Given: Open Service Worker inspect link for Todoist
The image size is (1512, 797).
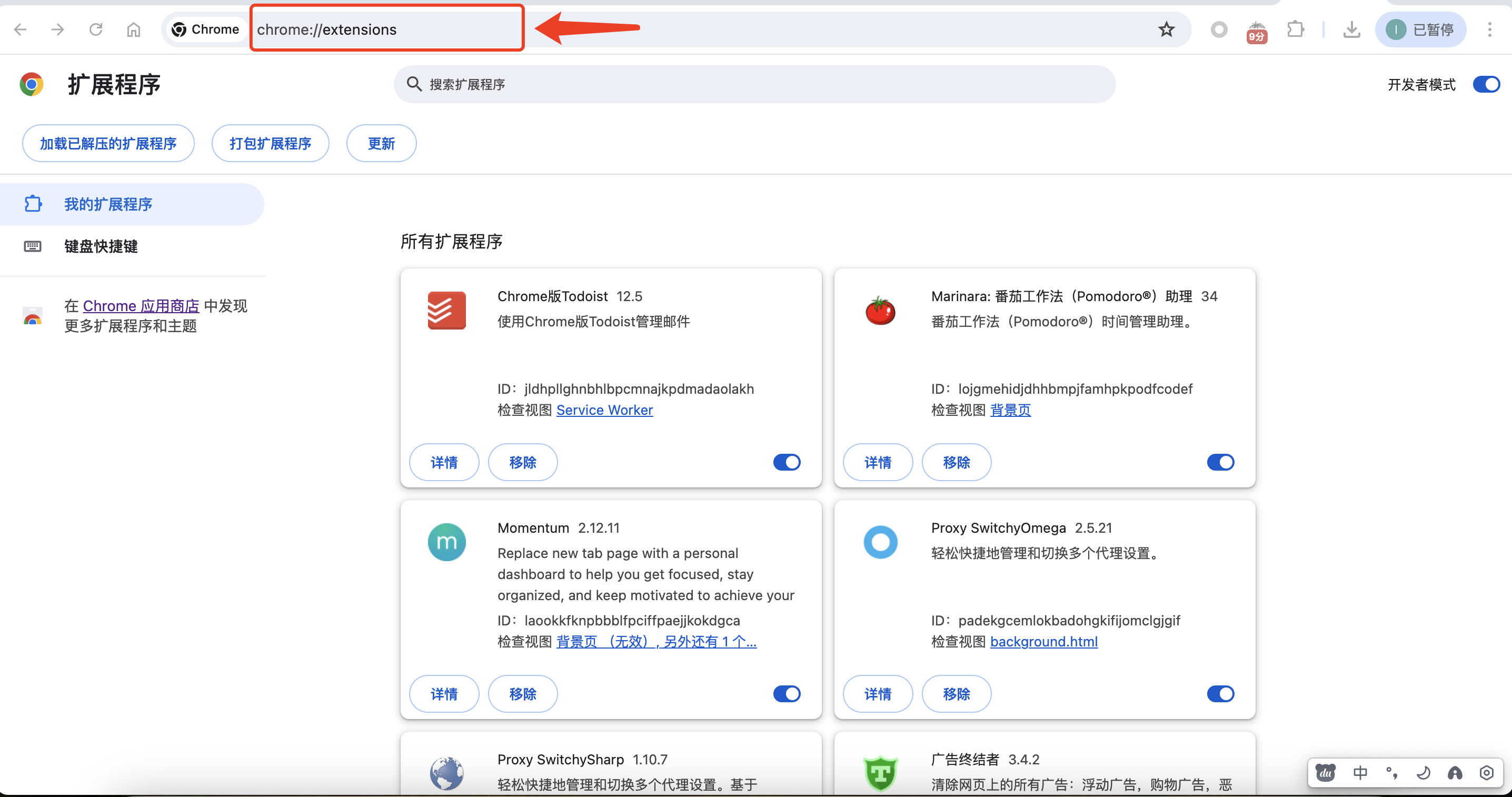Looking at the screenshot, I should pos(604,410).
